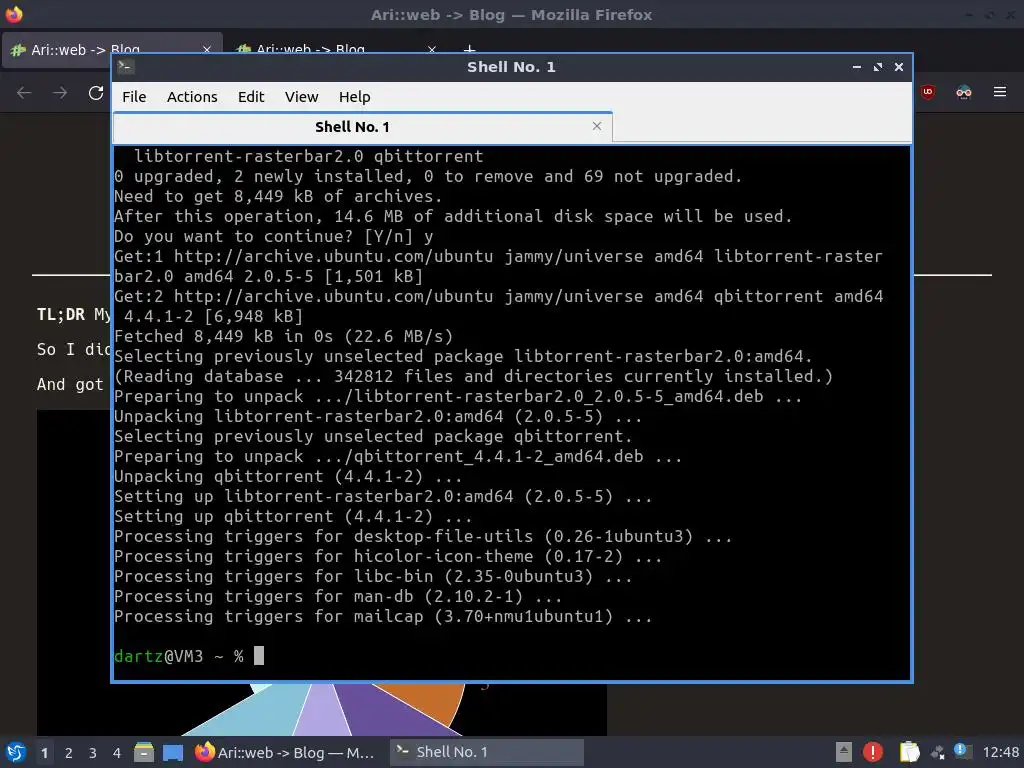
Task: Open the Edit menu in terminal
Action: pyautogui.click(x=251, y=97)
